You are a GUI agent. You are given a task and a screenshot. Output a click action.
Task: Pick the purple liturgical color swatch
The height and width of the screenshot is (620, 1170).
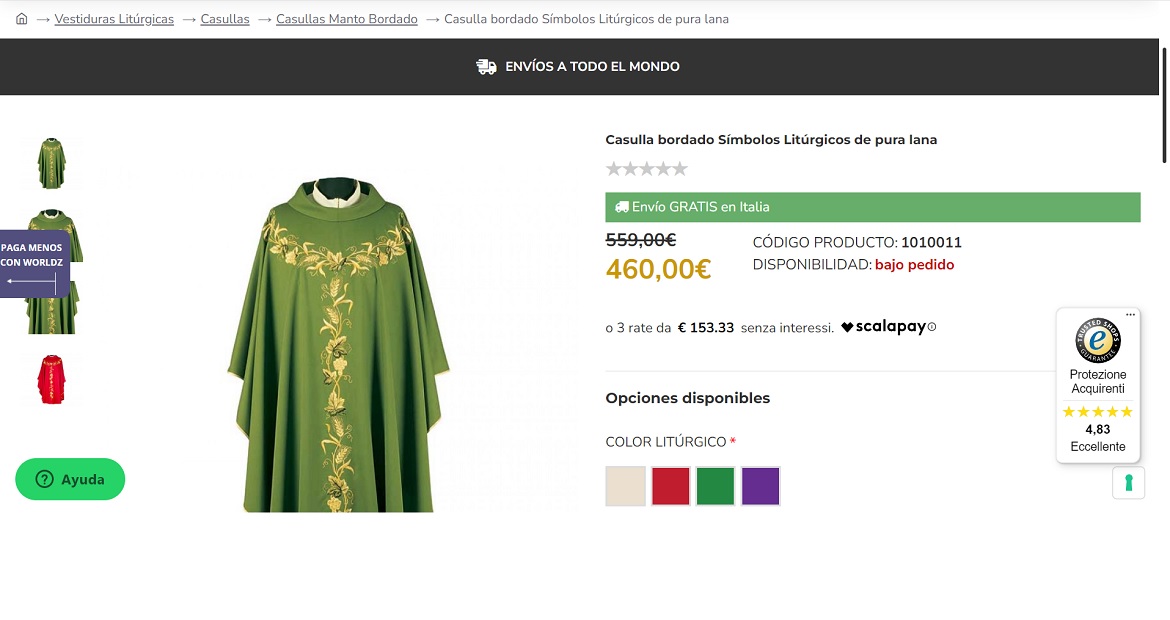(x=760, y=486)
